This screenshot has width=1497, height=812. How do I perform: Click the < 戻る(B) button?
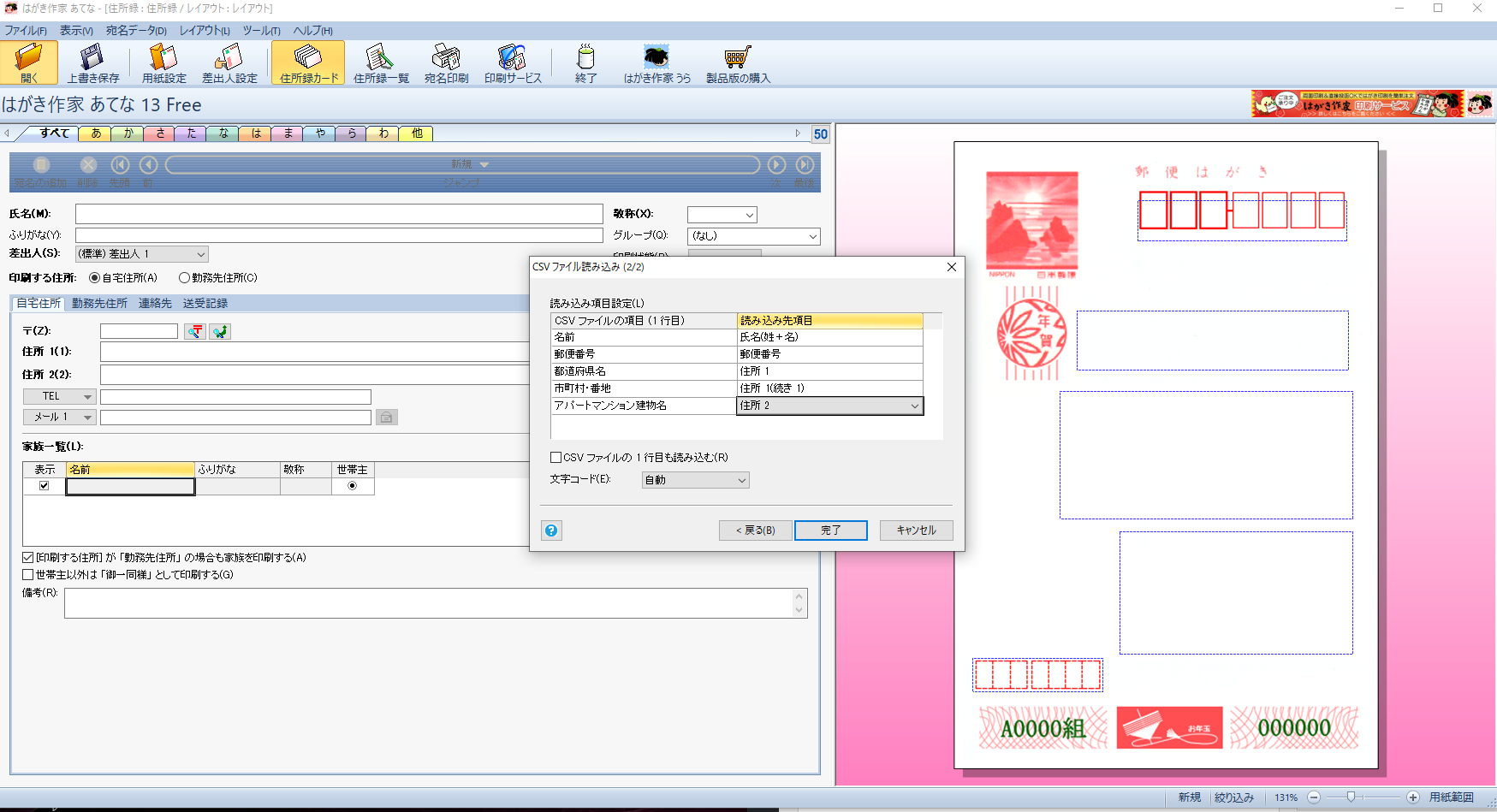pos(755,530)
